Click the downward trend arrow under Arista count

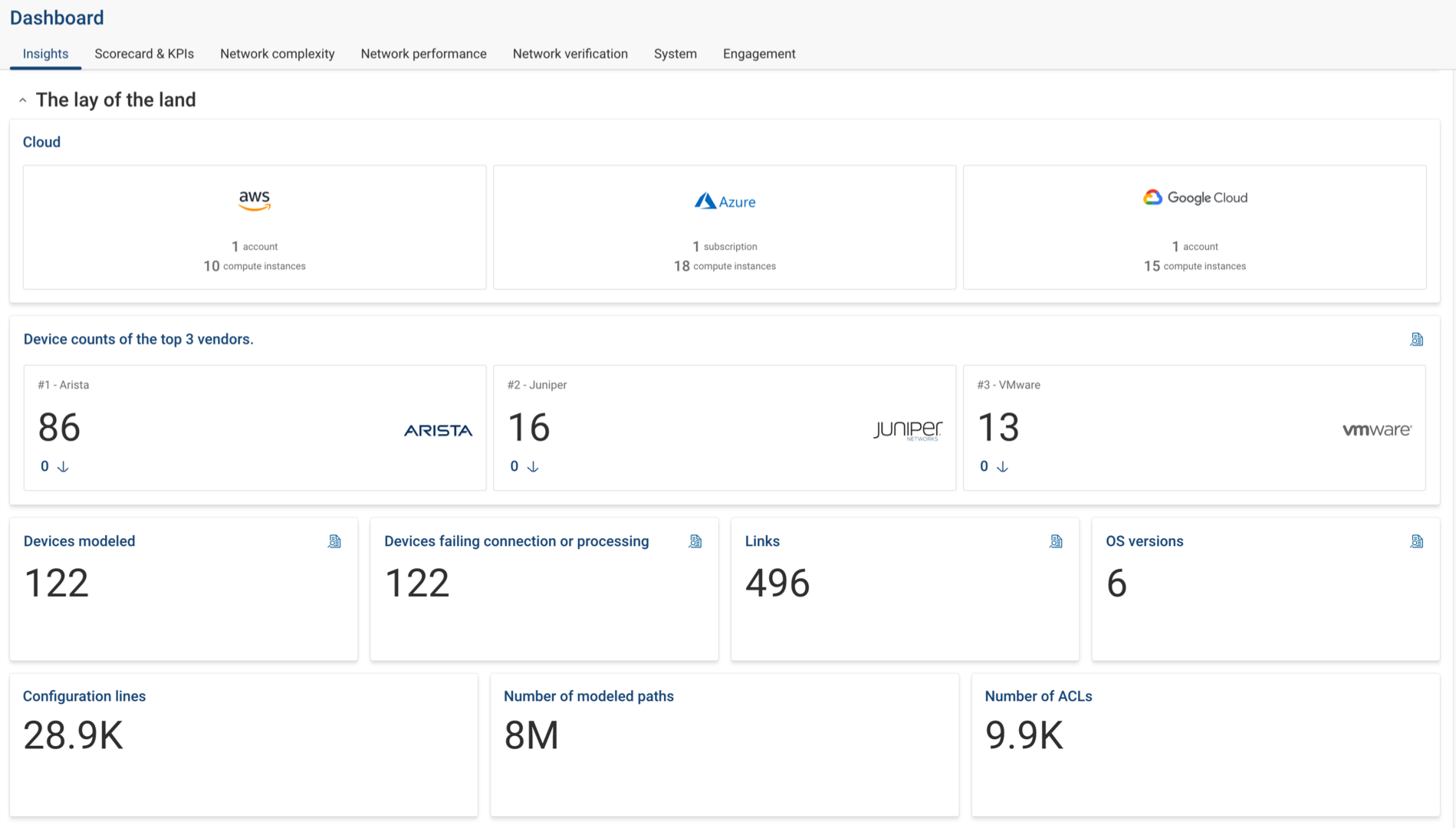click(64, 466)
